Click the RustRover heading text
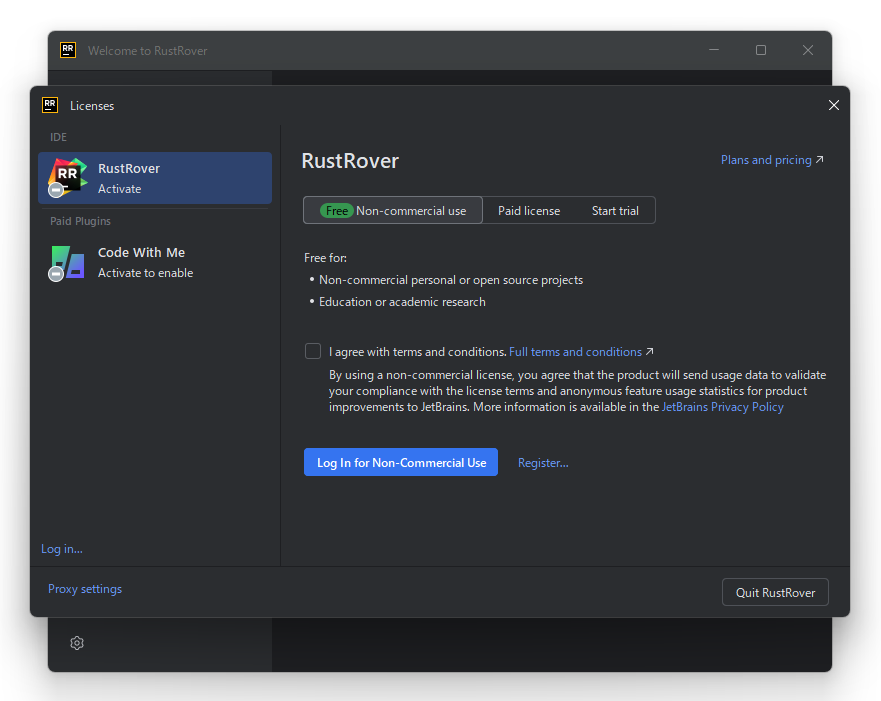The width and height of the screenshot is (881, 701). (350, 161)
